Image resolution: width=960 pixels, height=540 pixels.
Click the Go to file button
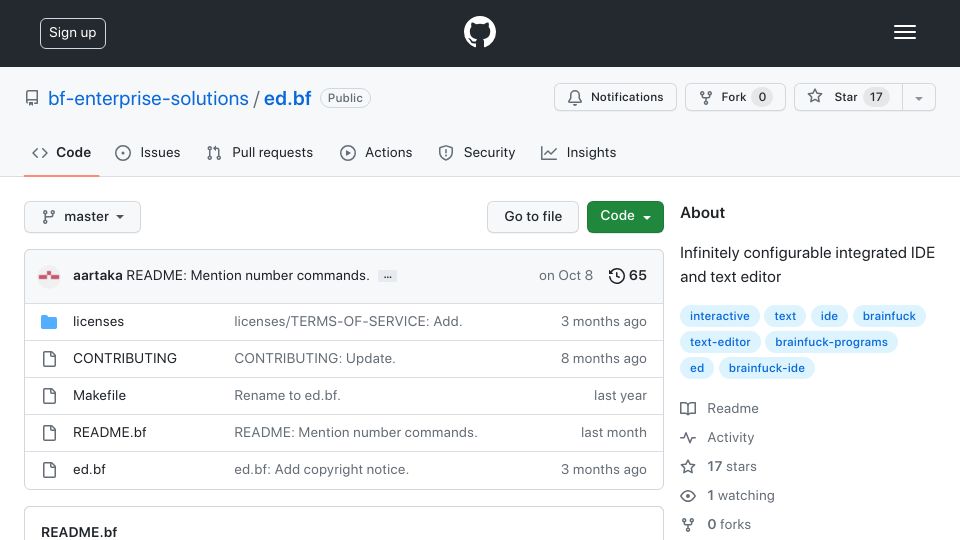[533, 217]
